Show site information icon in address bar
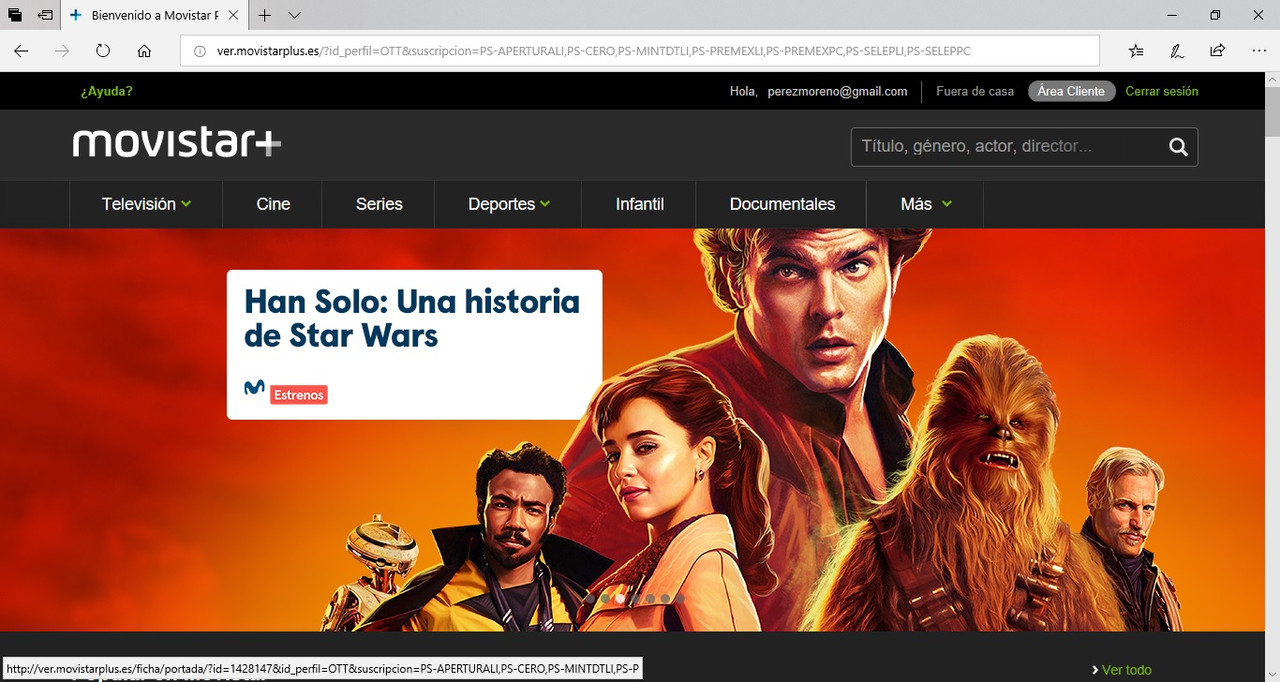Screen dimensions: 1280x682 click(199, 51)
